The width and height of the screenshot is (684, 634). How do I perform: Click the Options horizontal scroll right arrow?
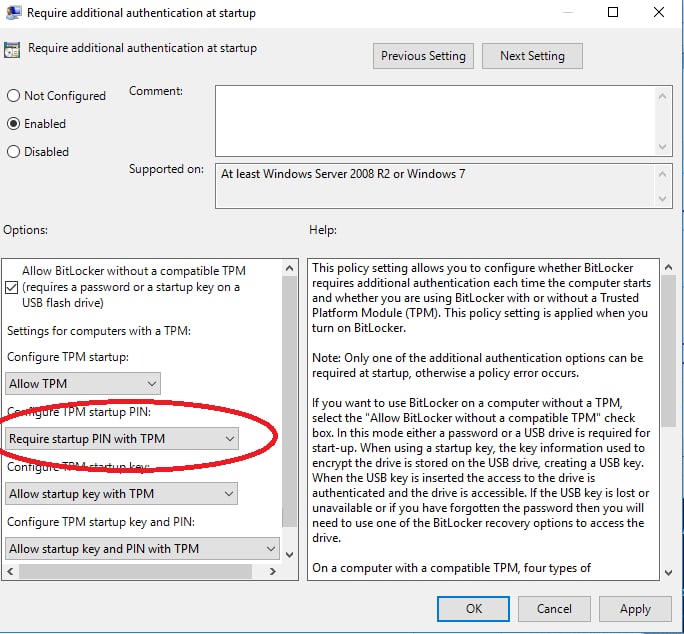[x=273, y=571]
